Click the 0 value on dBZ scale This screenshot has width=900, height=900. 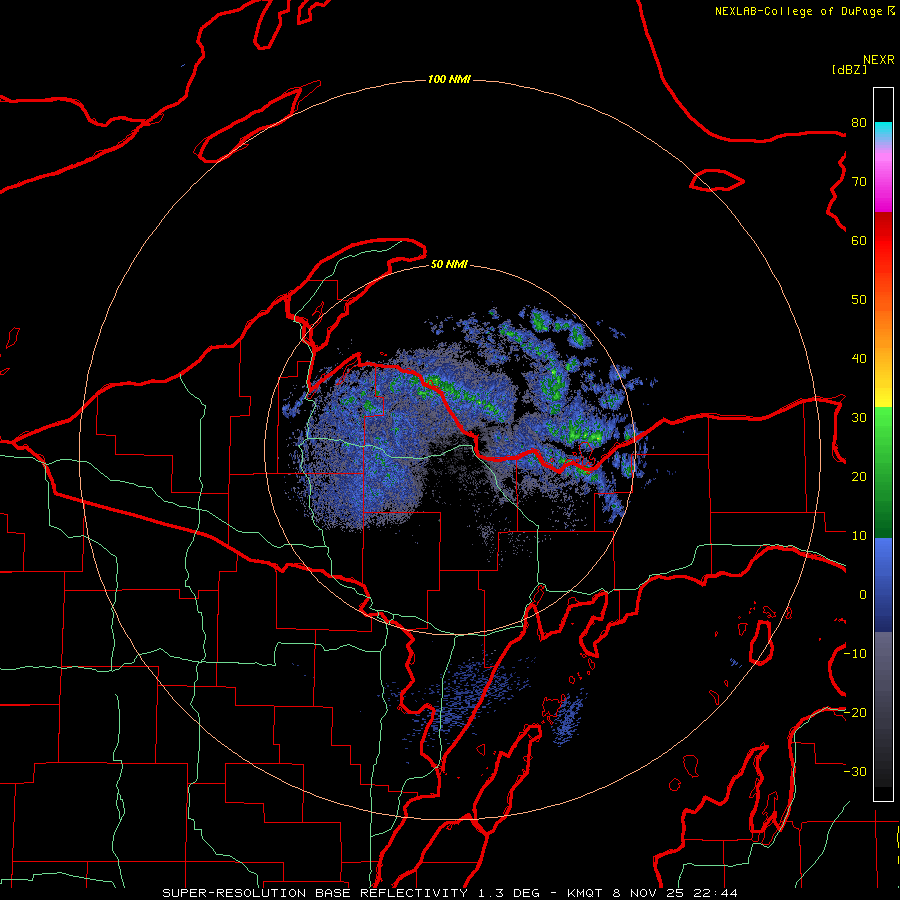(x=863, y=595)
